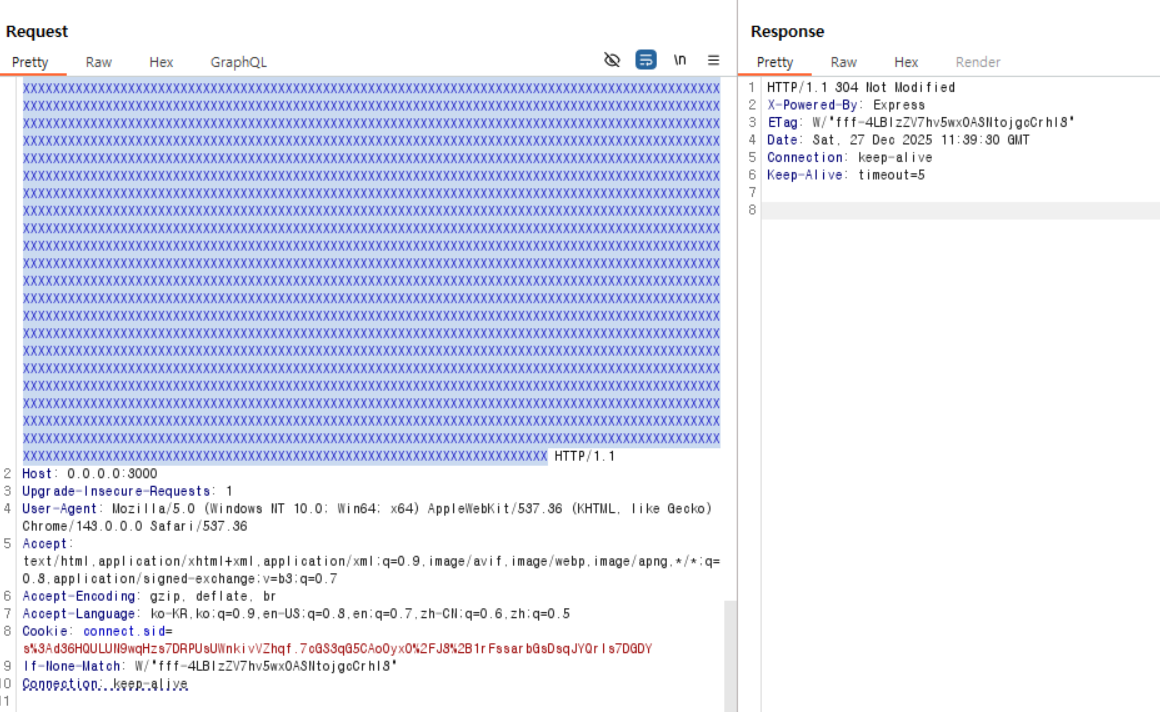Toggle word wrap in the request editor
Screen dimensions: 1160x712
(x=646, y=60)
